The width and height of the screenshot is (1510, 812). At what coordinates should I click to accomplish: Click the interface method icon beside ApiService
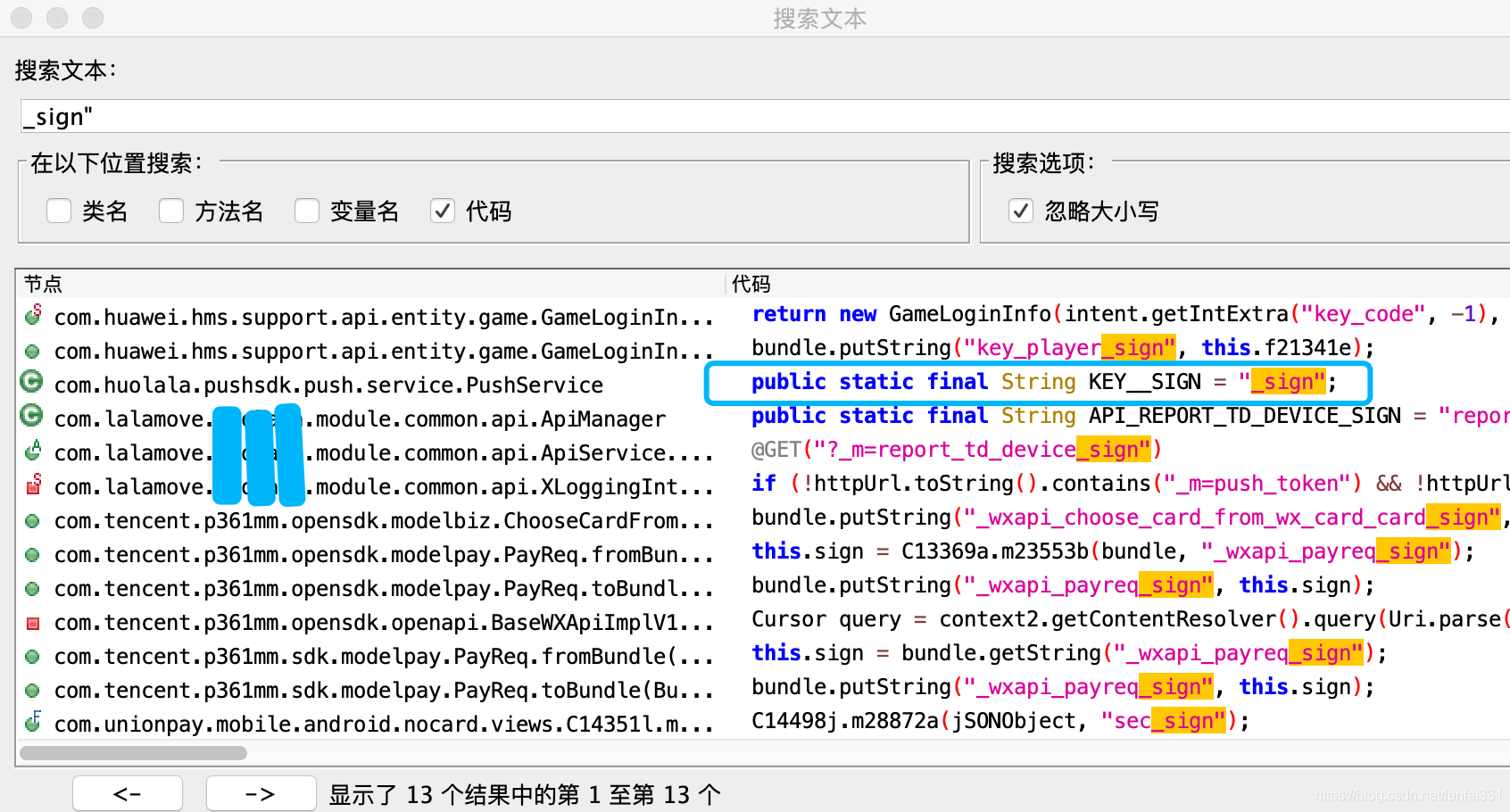[x=33, y=451]
